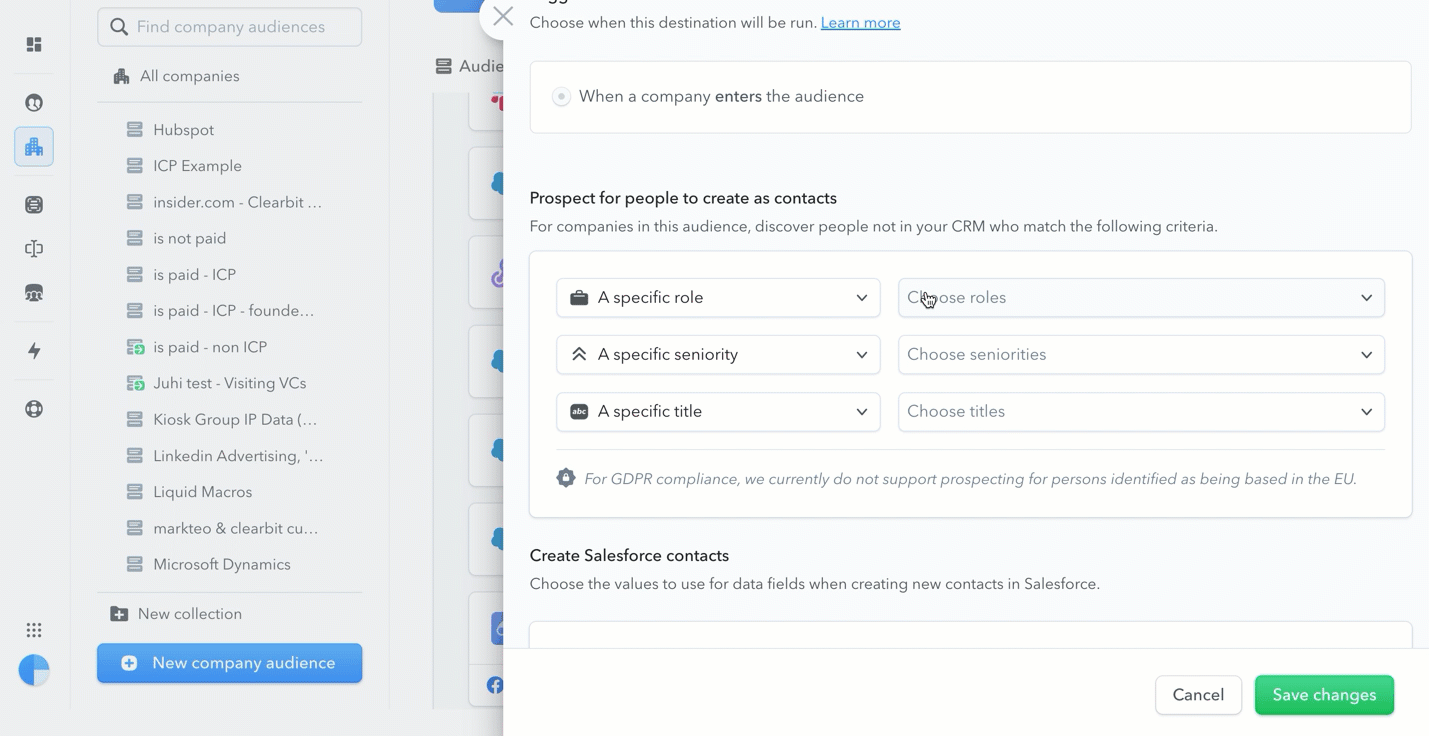The width and height of the screenshot is (1429, 736).
Task: Select the 'ICP Example' audience
Action: tap(197, 166)
